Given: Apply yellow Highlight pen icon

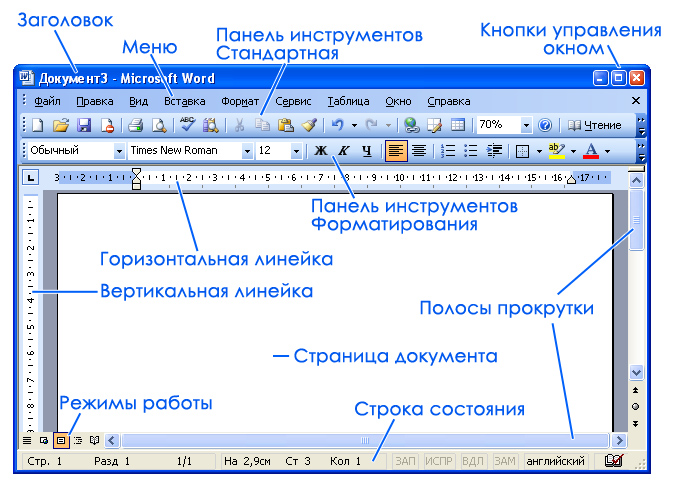Looking at the screenshot, I should (x=557, y=151).
